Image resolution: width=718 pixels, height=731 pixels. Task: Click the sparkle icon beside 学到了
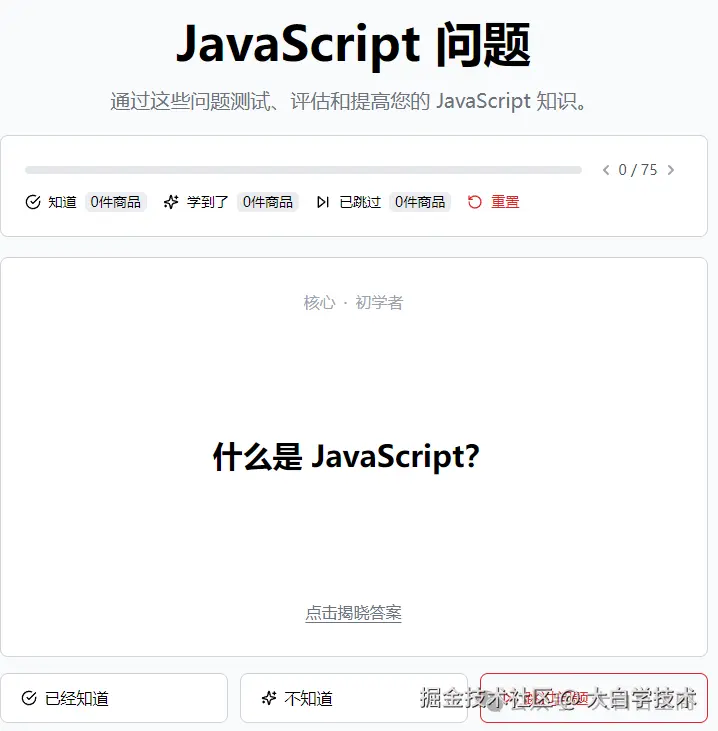[x=171, y=202]
